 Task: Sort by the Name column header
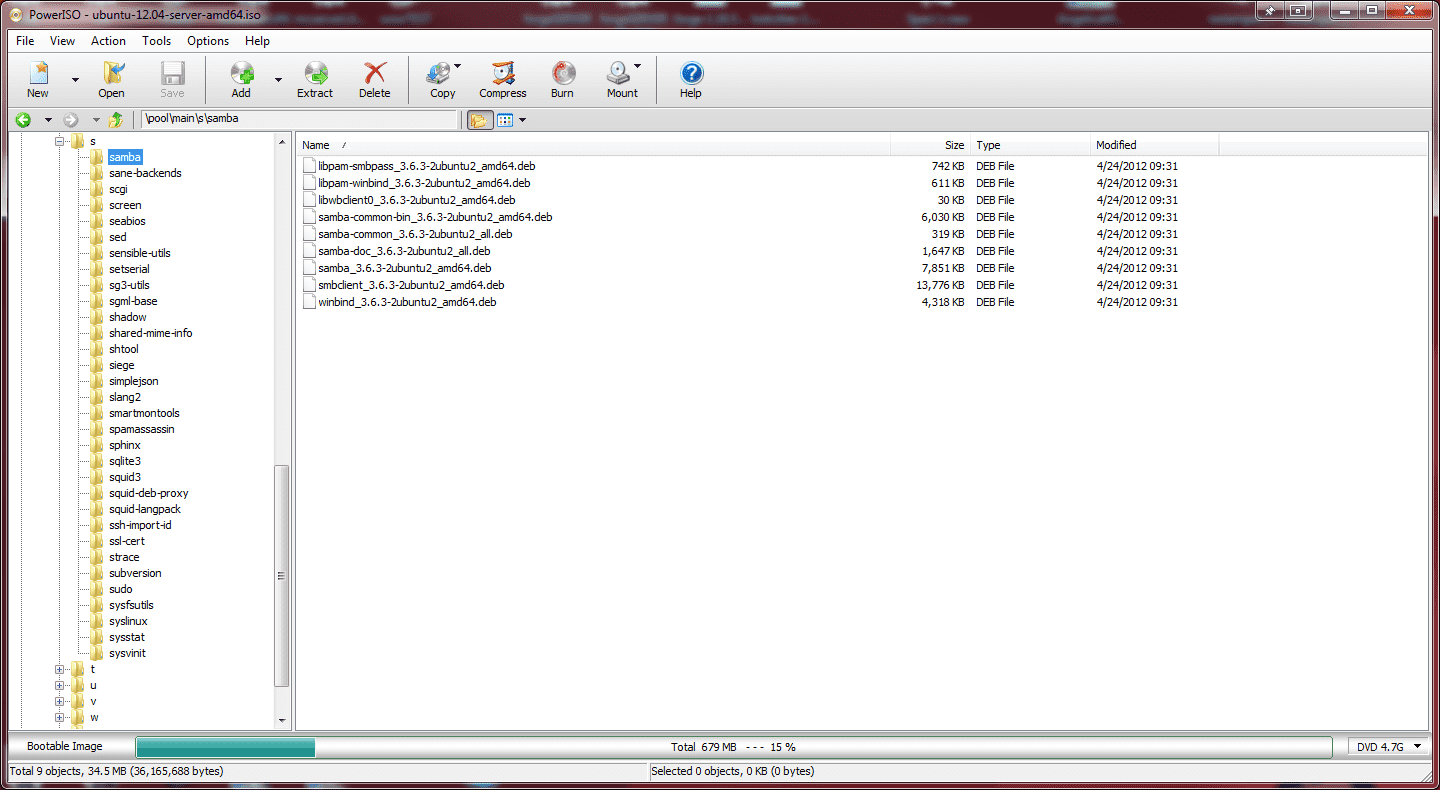tap(593, 145)
